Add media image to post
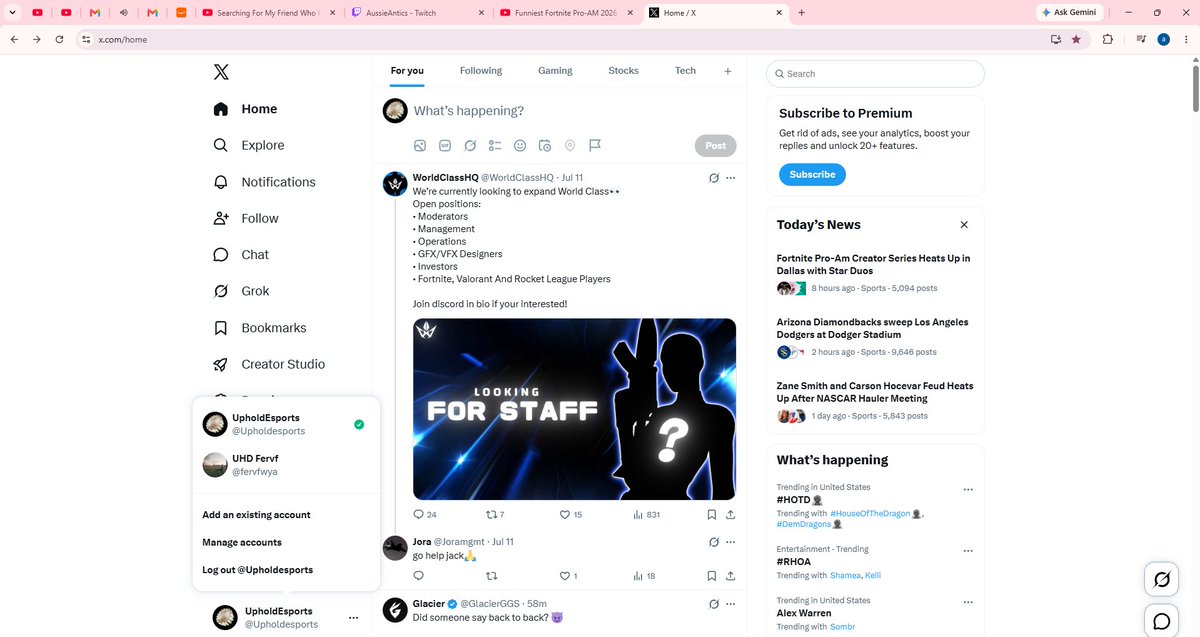Screen dimensions: 1200x637 (x=420, y=145)
